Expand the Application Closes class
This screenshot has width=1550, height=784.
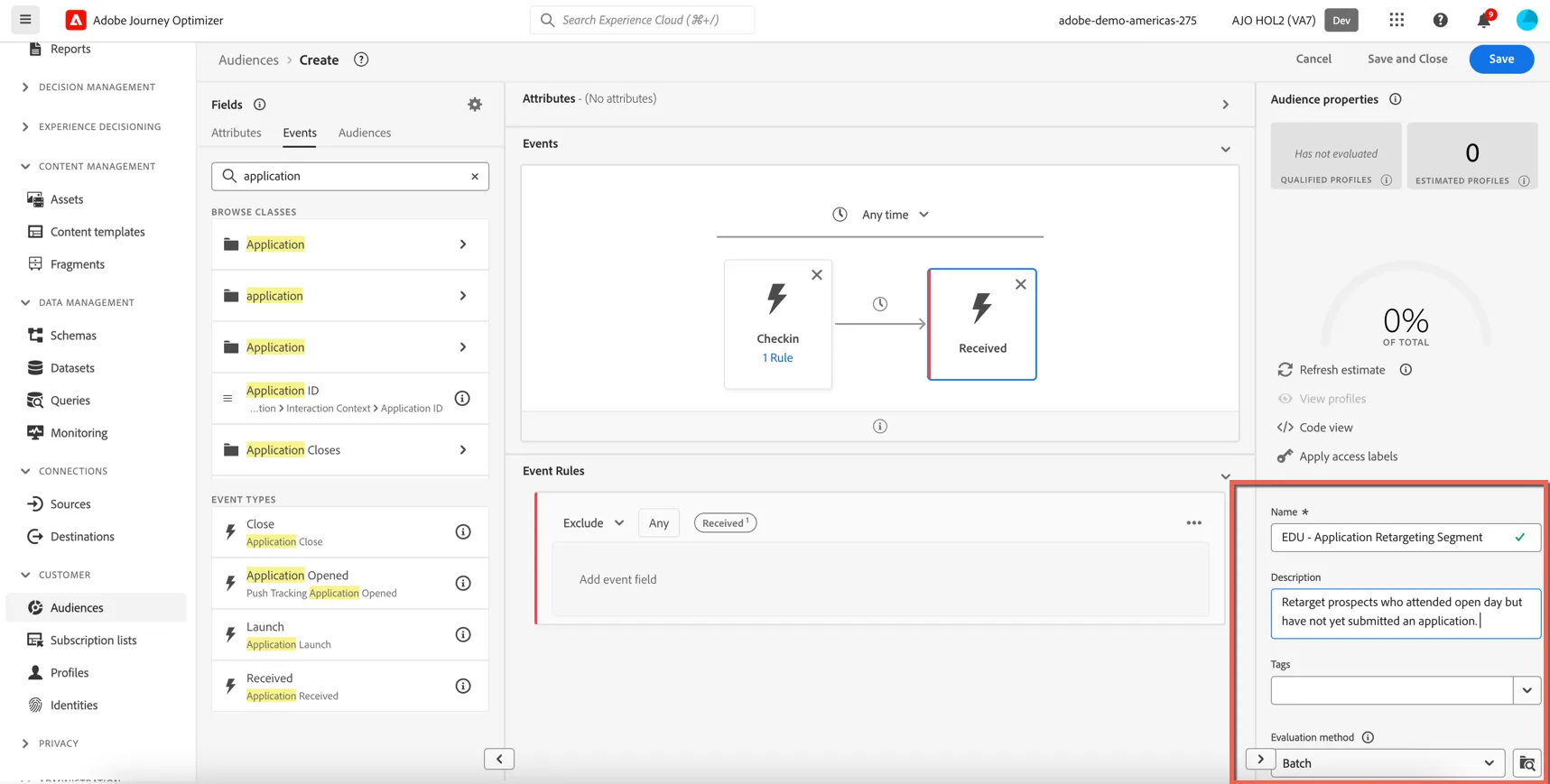coord(350,450)
